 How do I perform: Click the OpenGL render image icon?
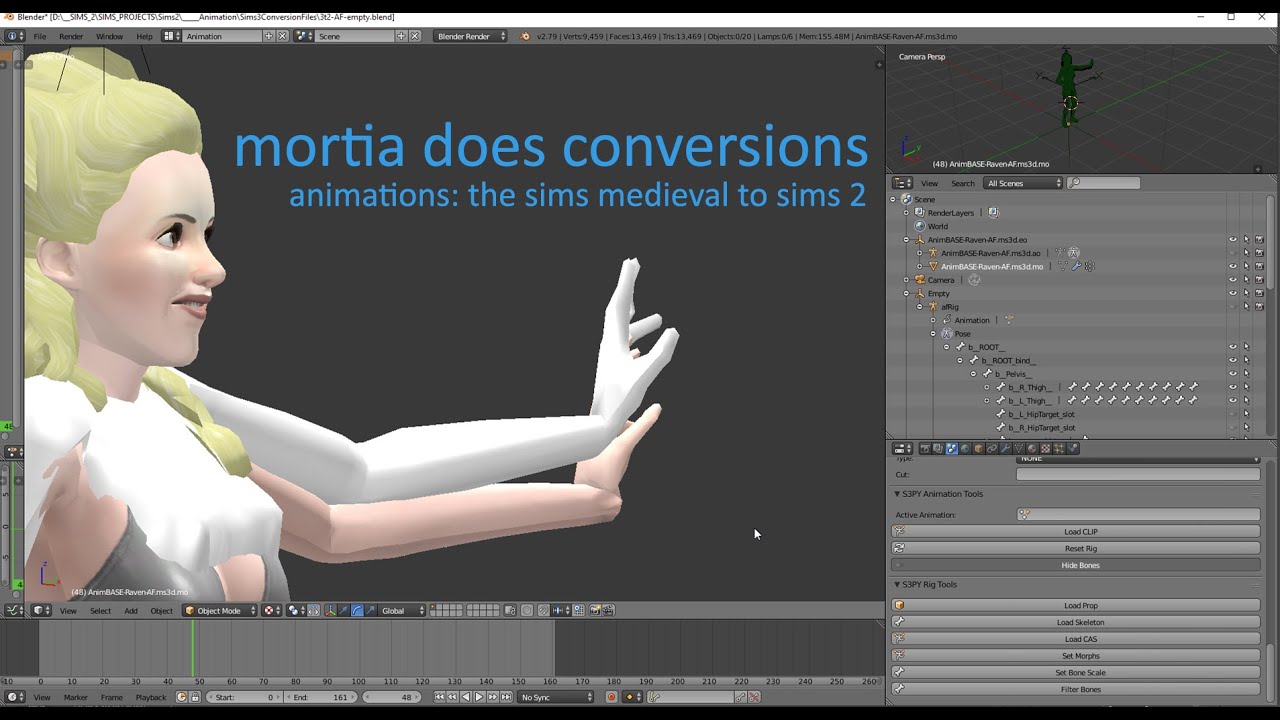(595, 610)
